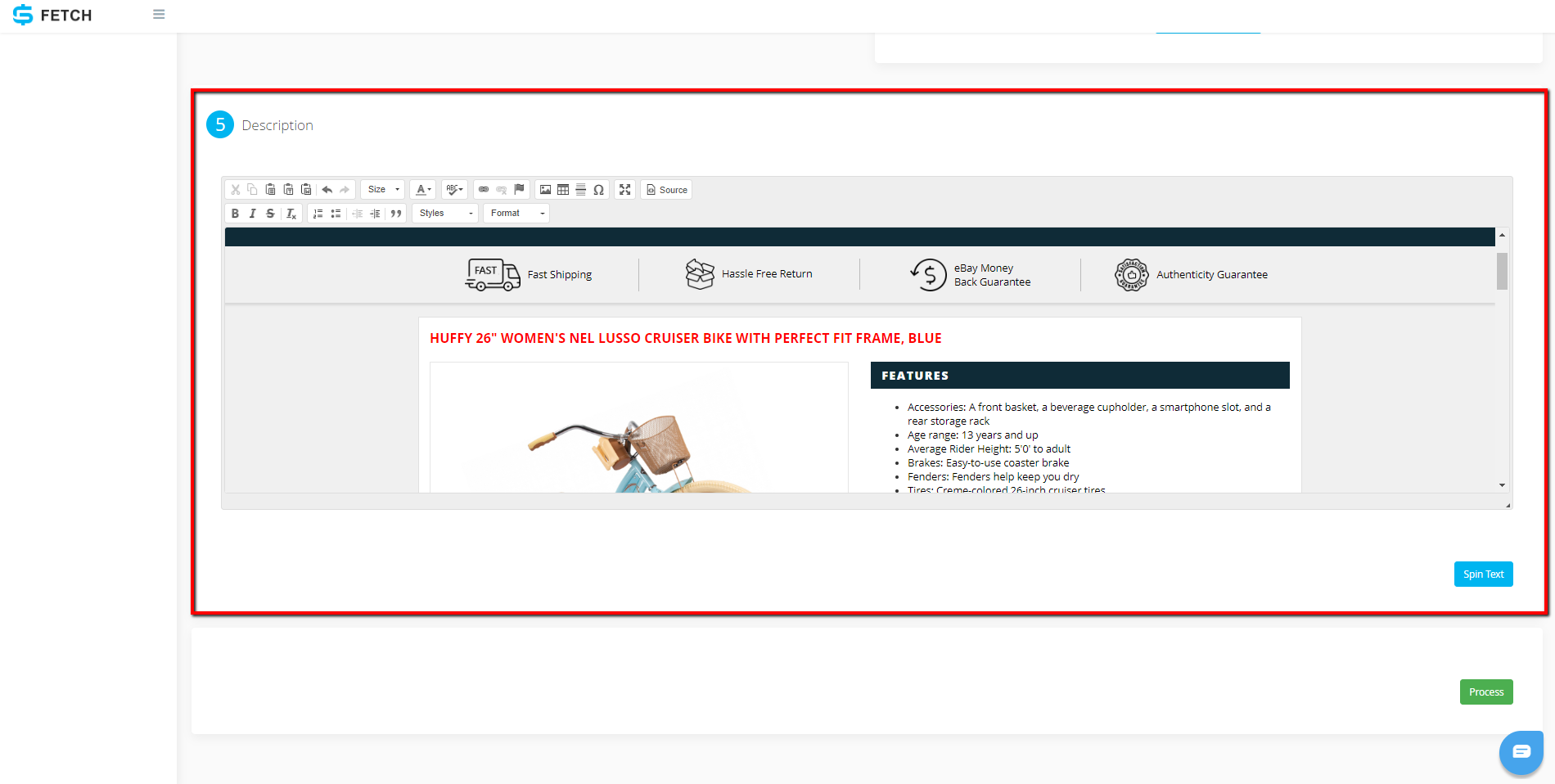The image size is (1555, 784).
Task: Decrease indent of the paragraph
Action: [358, 214]
